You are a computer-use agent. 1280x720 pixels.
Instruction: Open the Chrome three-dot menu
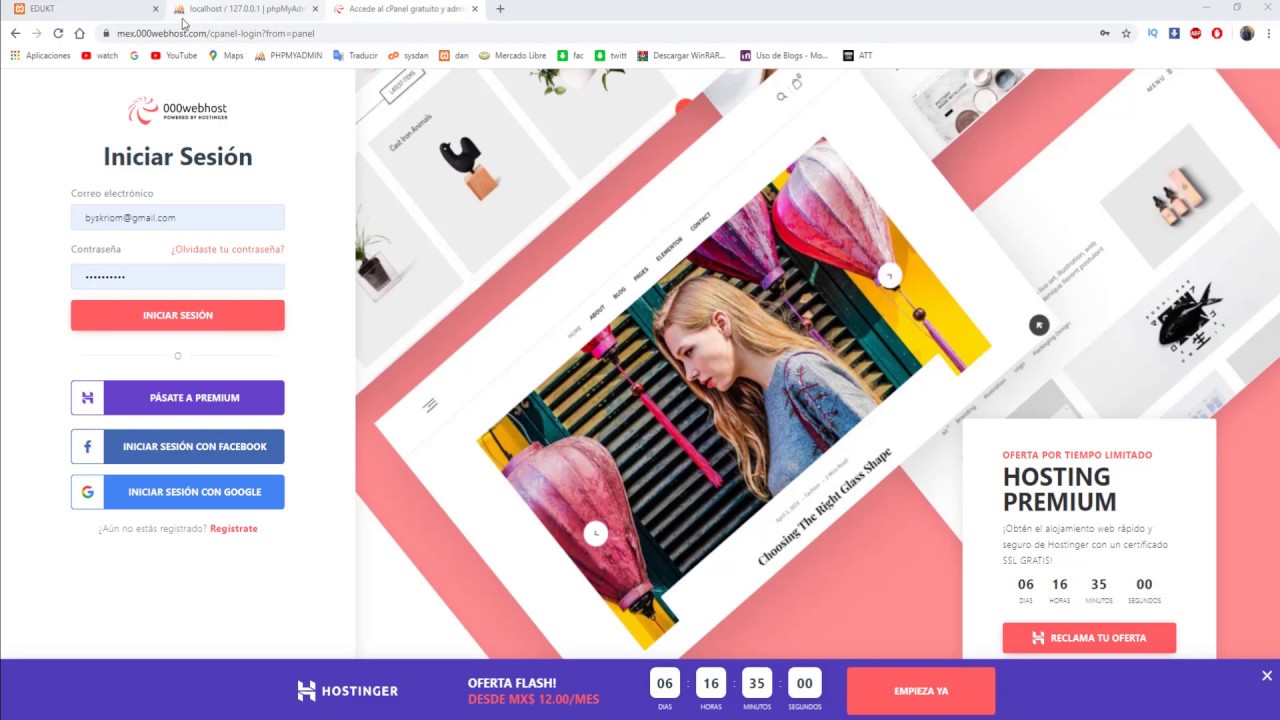click(x=1267, y=33)
